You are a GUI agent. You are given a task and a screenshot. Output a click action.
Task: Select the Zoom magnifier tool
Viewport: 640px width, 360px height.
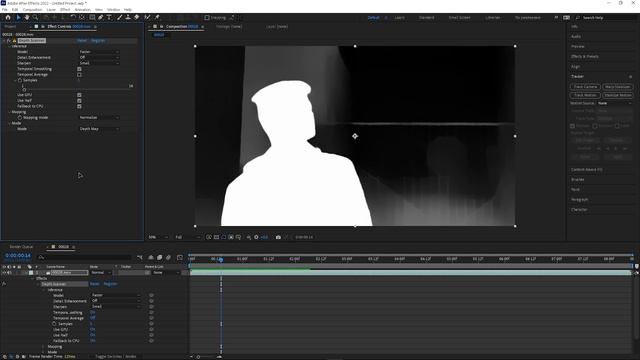[x=36, y=18]
